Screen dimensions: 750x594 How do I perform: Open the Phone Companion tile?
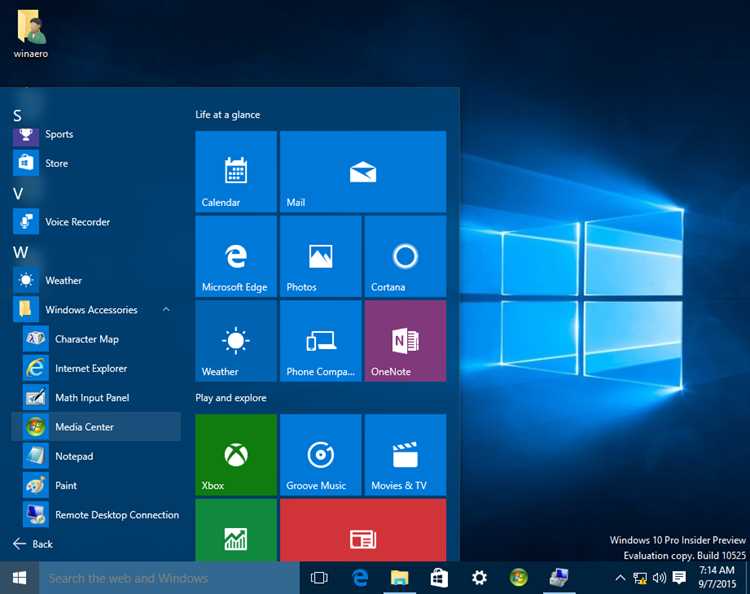[320, 341]
